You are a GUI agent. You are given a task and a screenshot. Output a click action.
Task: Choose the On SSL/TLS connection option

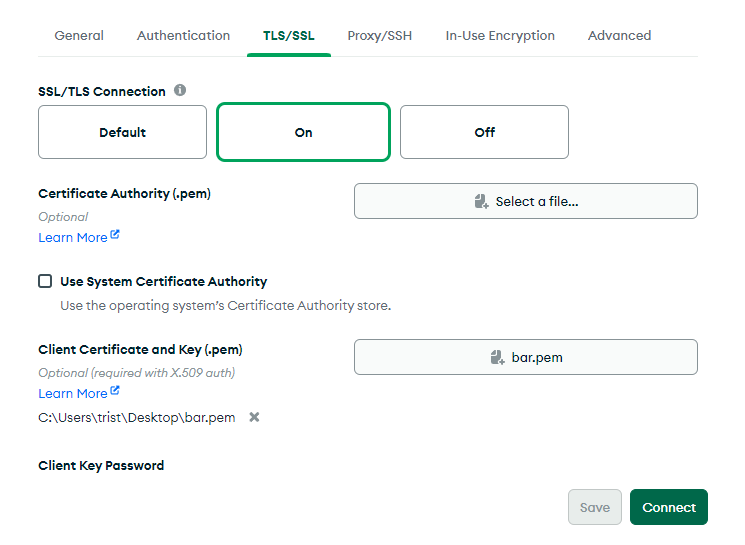(x=303, y=132)
